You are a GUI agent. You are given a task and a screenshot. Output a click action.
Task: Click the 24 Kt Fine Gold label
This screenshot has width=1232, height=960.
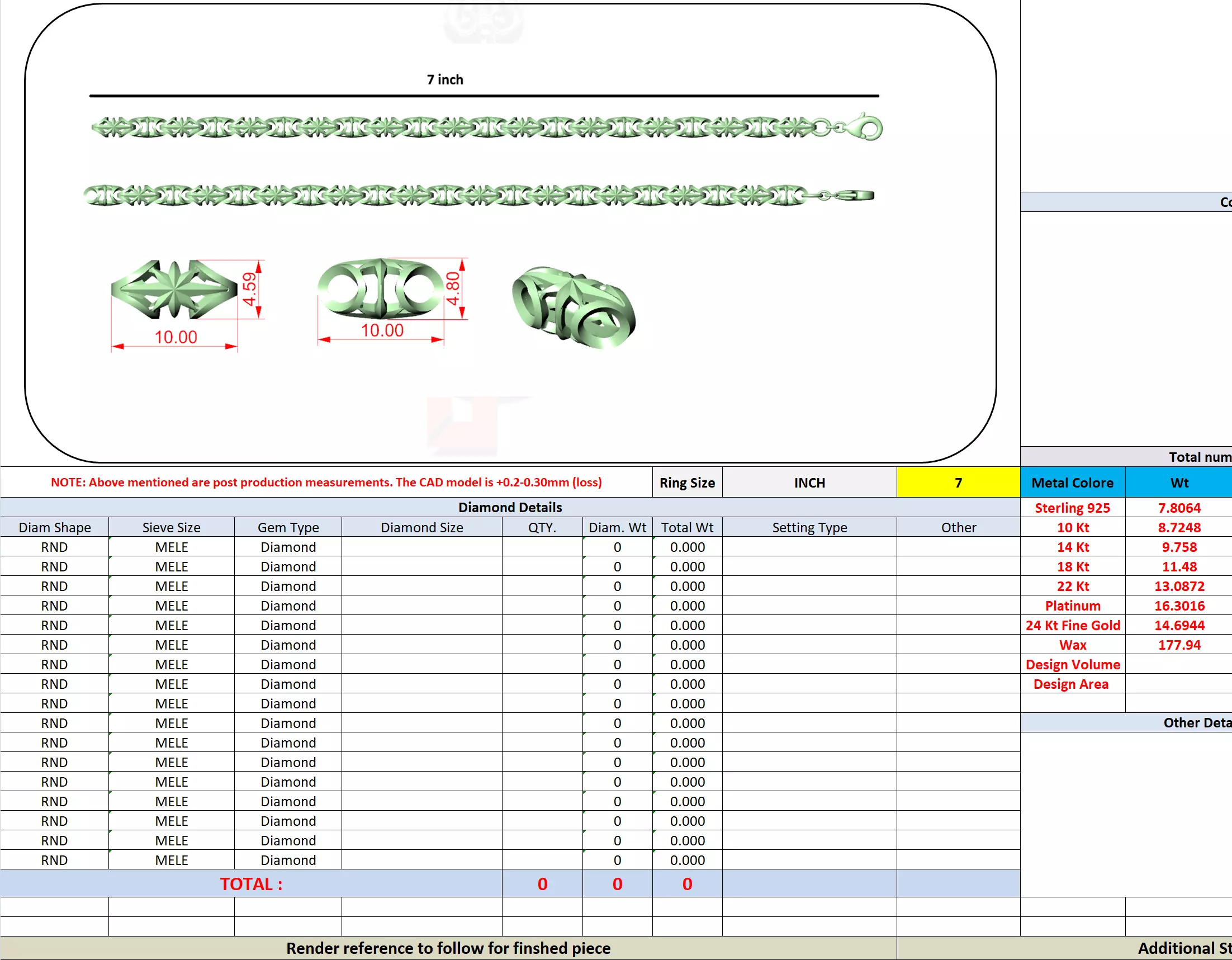click(1072, 625)
